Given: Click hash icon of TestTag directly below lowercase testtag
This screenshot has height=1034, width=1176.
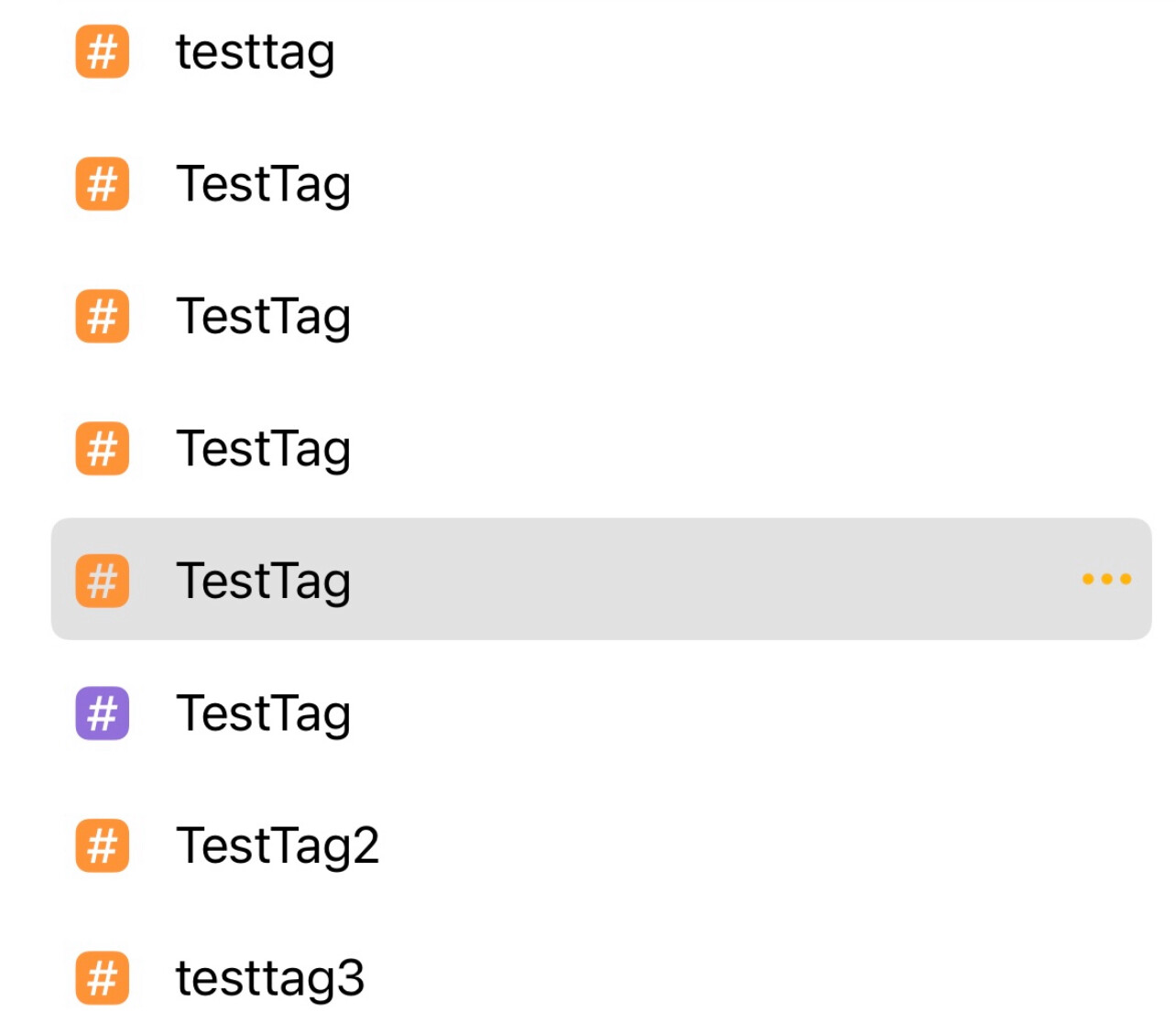Looking at the screenshot, I should click(102, 183).
